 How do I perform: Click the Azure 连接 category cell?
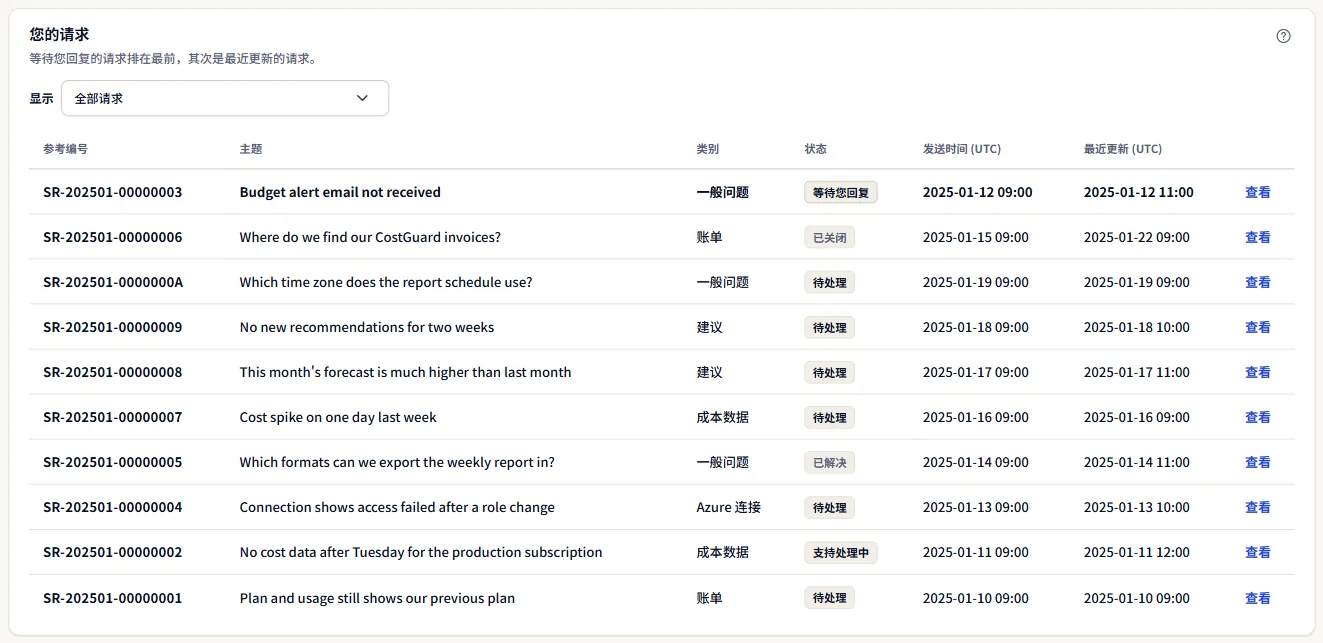click(729, 507)
